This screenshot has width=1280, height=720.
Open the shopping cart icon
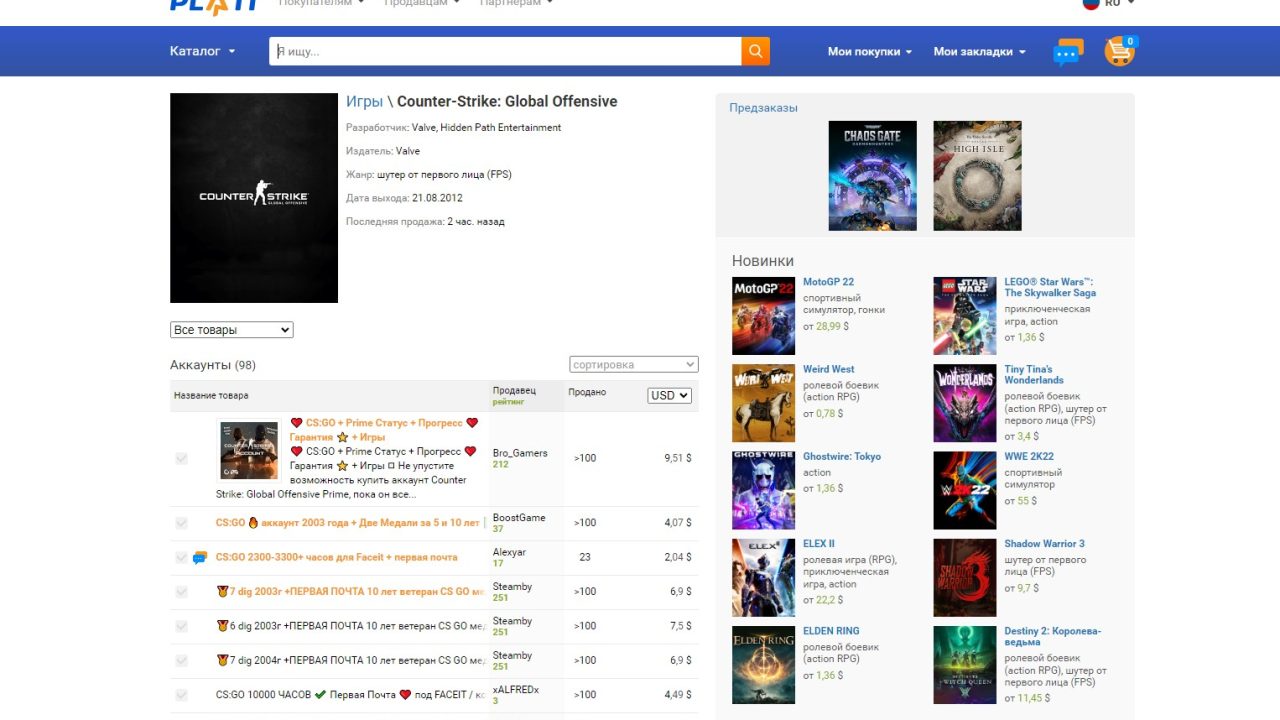pyautogui.click(x=1119, y=51)
